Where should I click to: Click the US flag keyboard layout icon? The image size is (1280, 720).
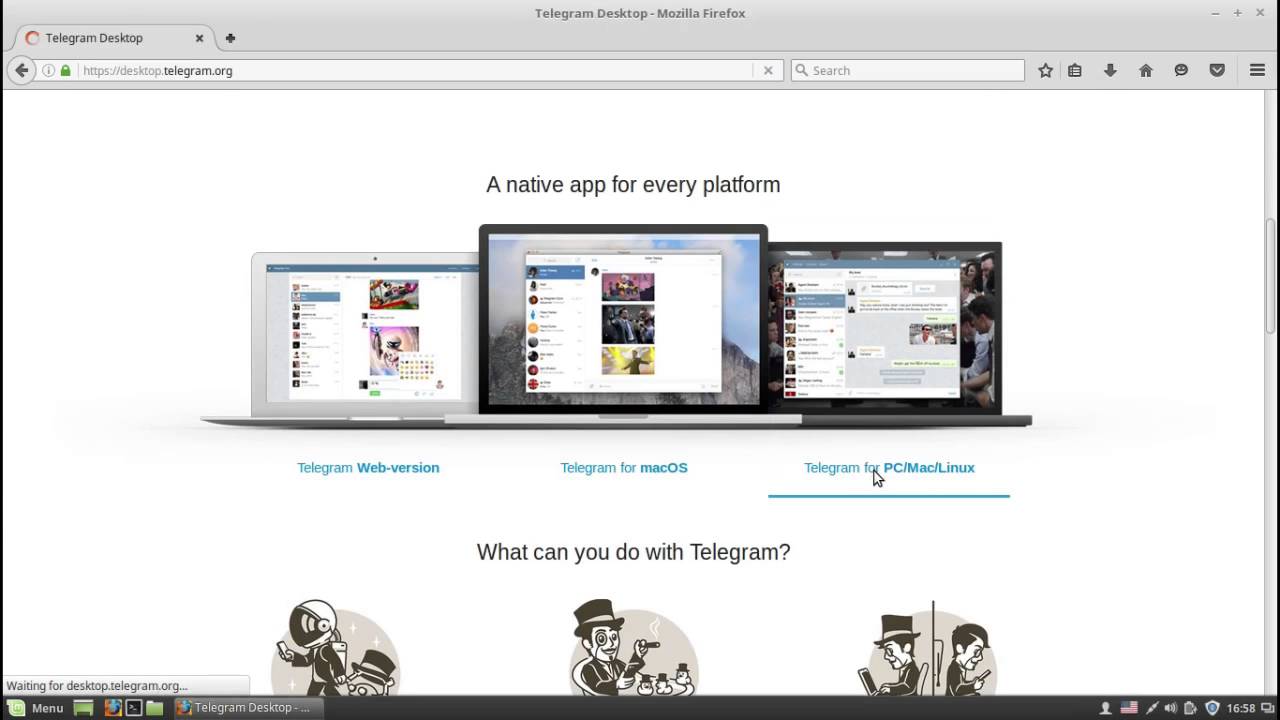pos(1129,708)
